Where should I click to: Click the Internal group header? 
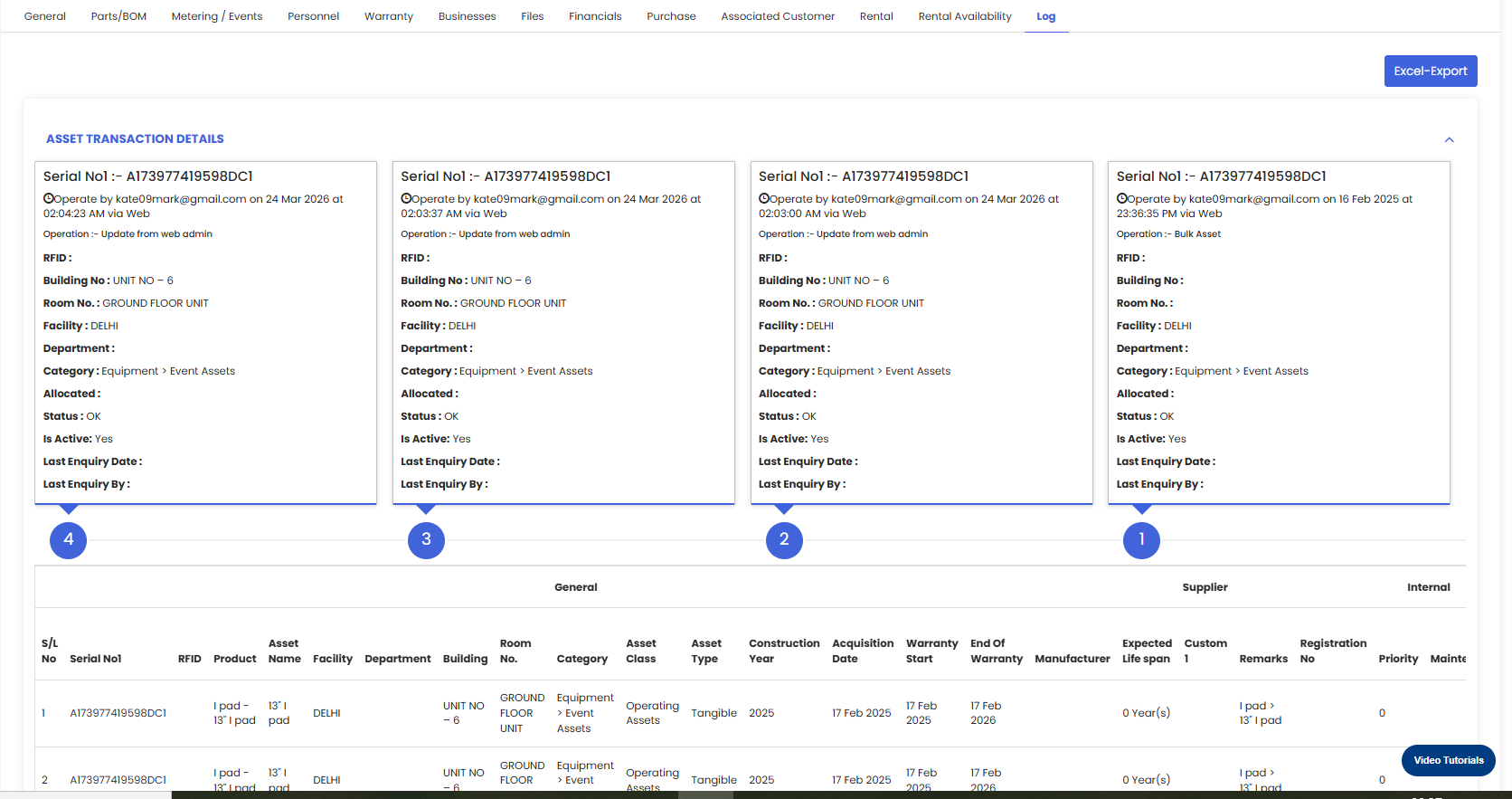click(1429, 587)
